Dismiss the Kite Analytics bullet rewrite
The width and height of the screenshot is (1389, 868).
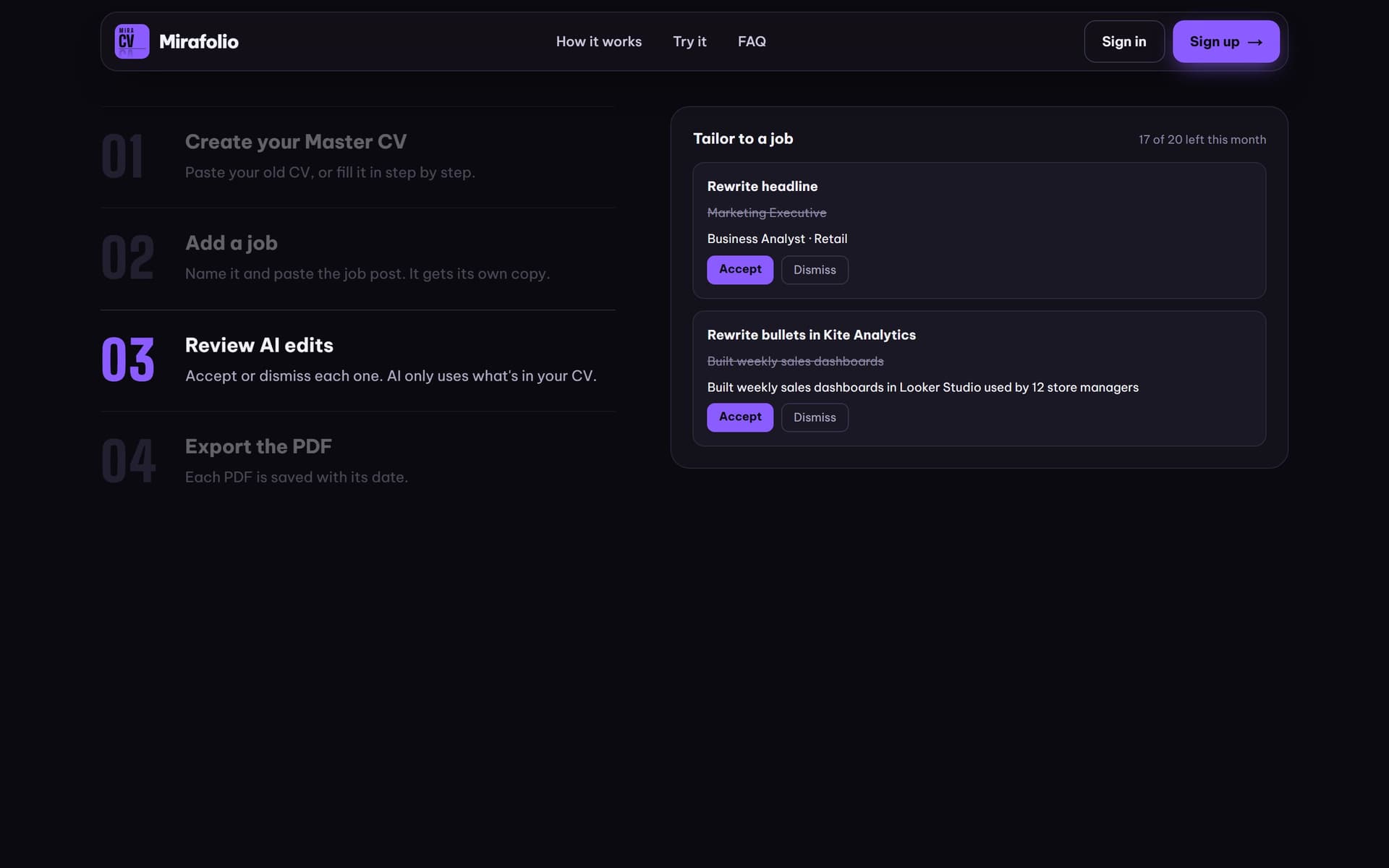(815, 417)
